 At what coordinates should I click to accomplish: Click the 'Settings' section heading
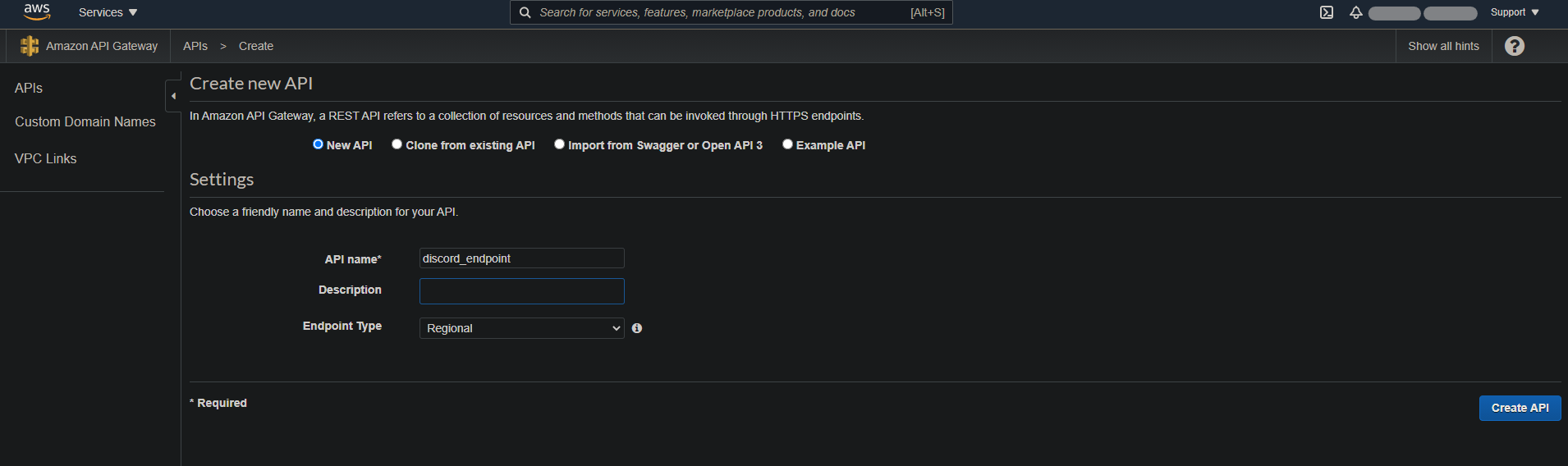point(222,180)
